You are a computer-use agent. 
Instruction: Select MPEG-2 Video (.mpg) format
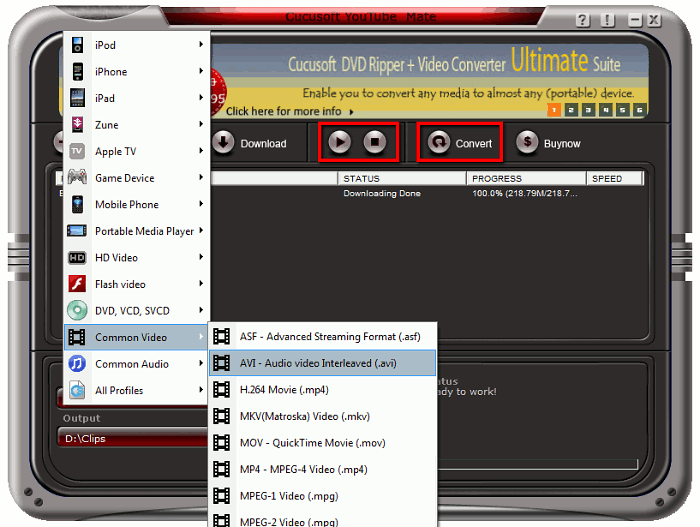point(322,521)
